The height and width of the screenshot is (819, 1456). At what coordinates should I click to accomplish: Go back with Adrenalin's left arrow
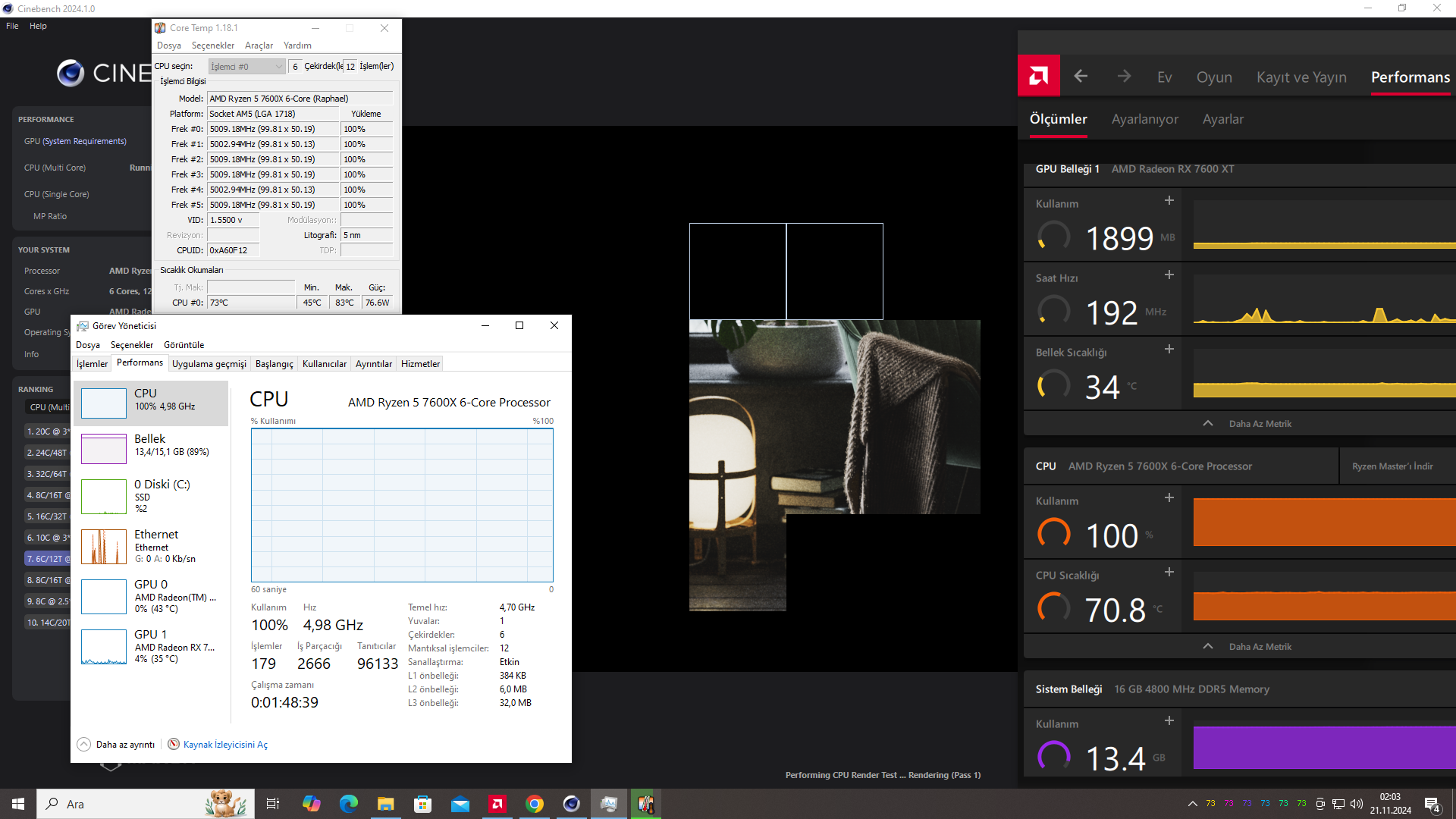pyautogui.click(x=1081, y=76)
